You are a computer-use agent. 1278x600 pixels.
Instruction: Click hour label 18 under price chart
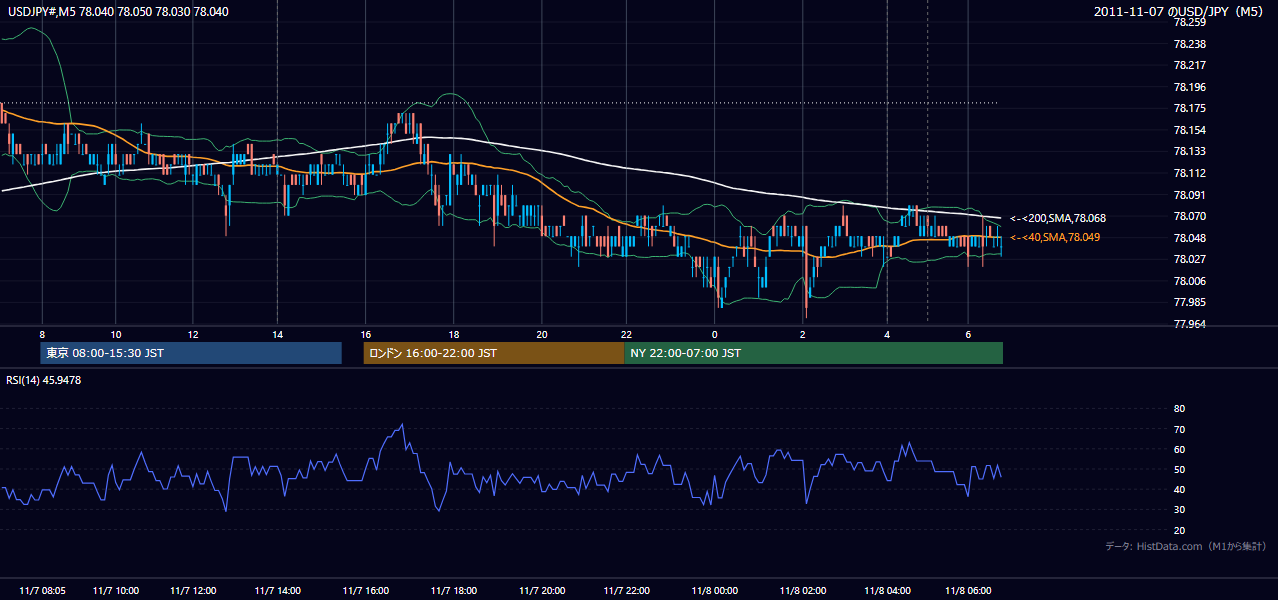(x=454, y=334)
